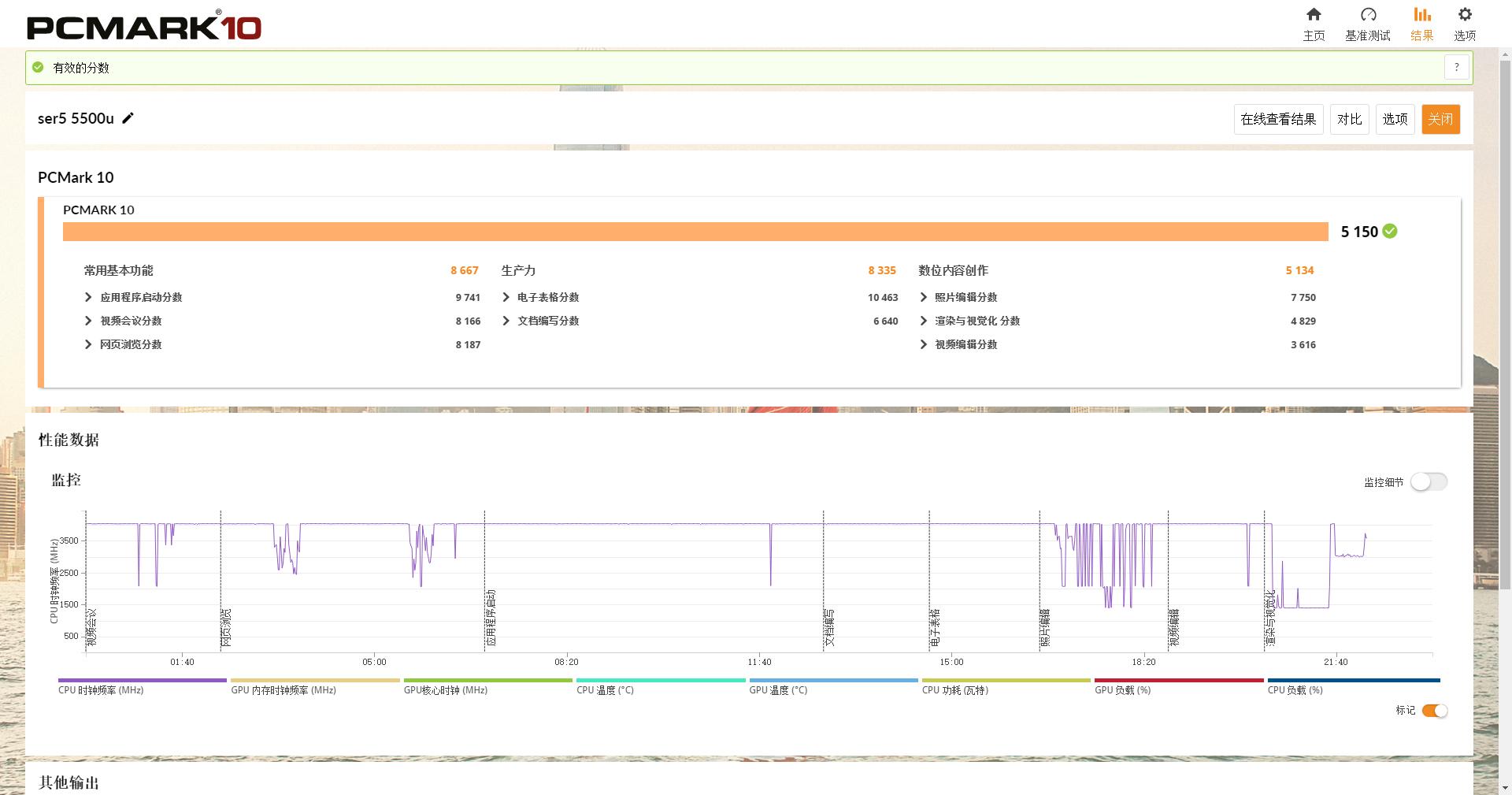Click the view results online (在线查看结果) button
Viewport: 1512px width, 795px height.
(1278, 119)
